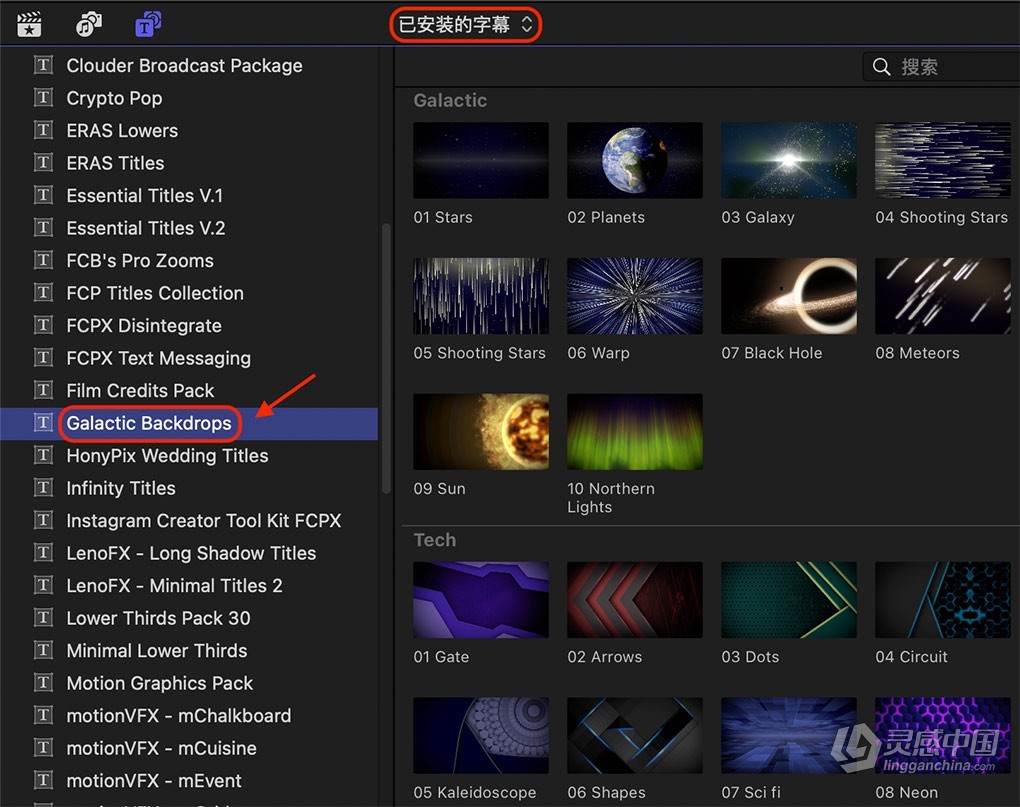Choose Lower Thirds Pack 30
The height and width of the screenshot is (807, 1020).
pyautogui.click(x=158, y=618)
